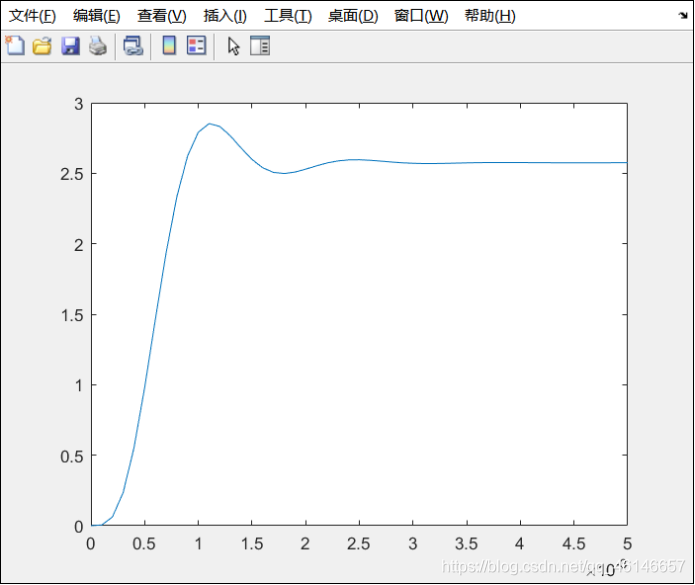Open the 编辑(E) menu
The height and width of the screenshot is (585, 695).
[x=97, y=16]
